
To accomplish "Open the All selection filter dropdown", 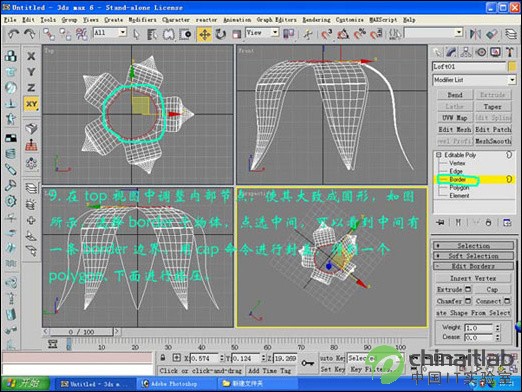I will (x=110, y=33).
